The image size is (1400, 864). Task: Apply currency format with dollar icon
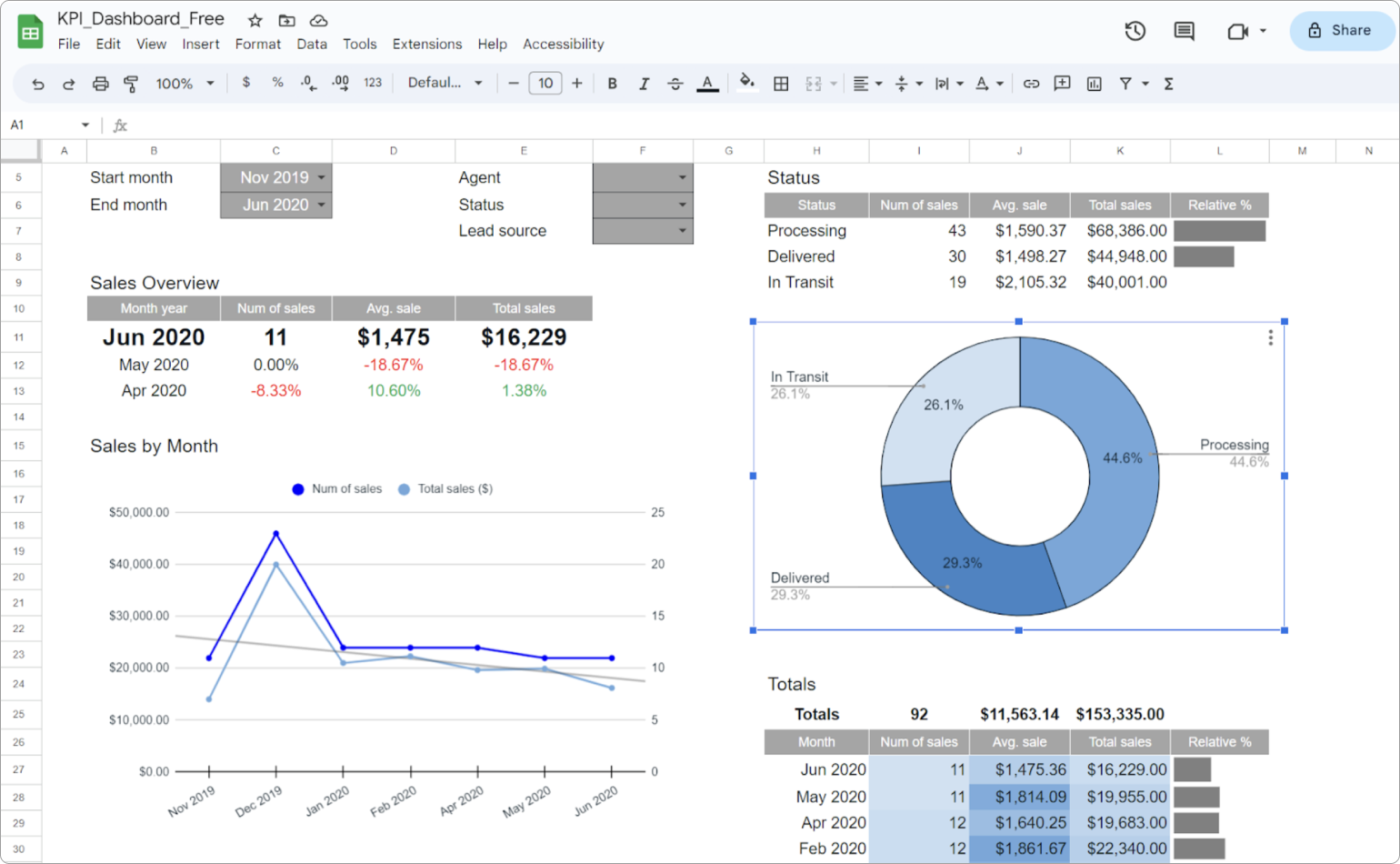tap(245, 83)
